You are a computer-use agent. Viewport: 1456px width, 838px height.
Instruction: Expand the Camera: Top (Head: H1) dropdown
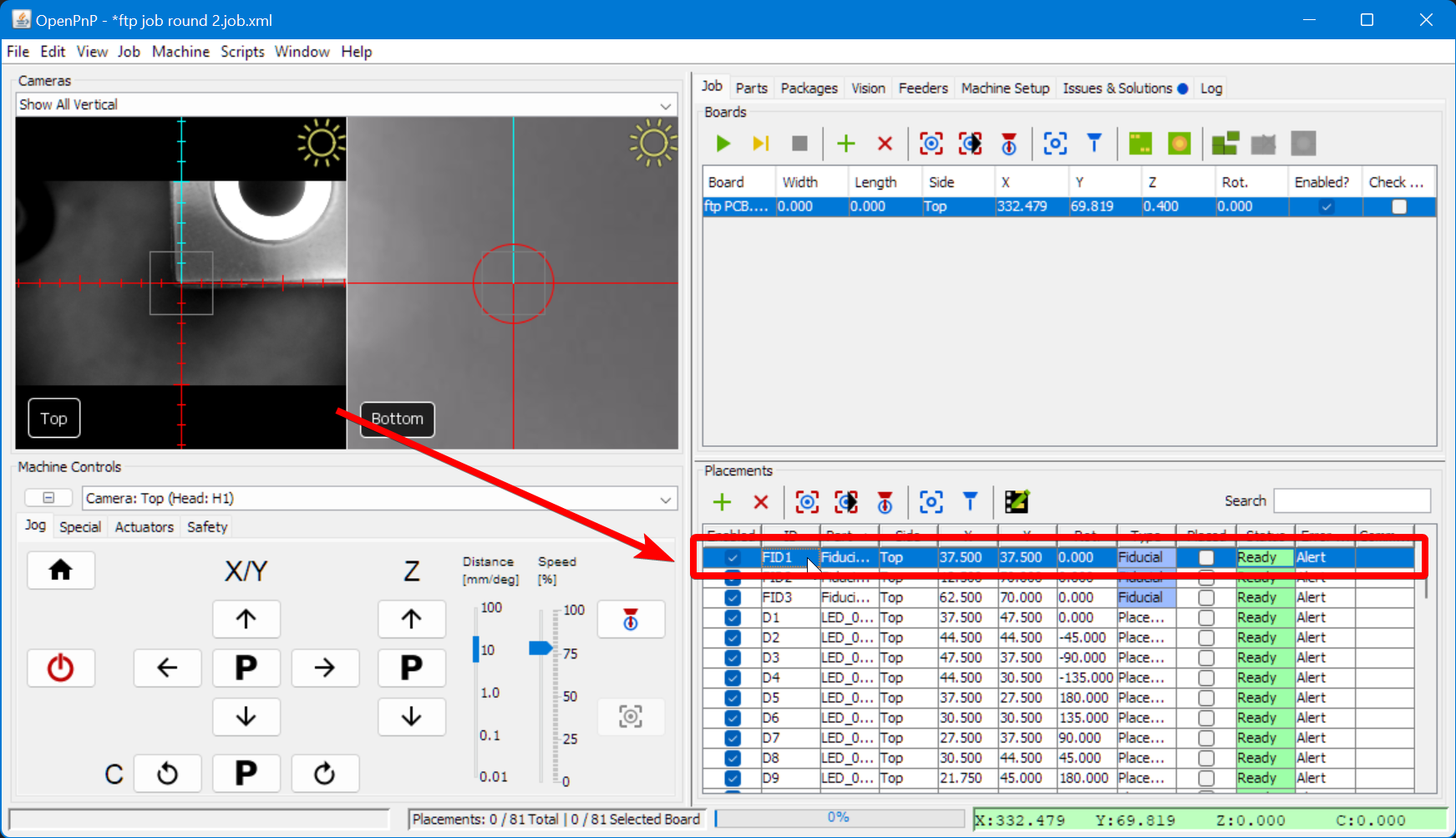point(665,499)
